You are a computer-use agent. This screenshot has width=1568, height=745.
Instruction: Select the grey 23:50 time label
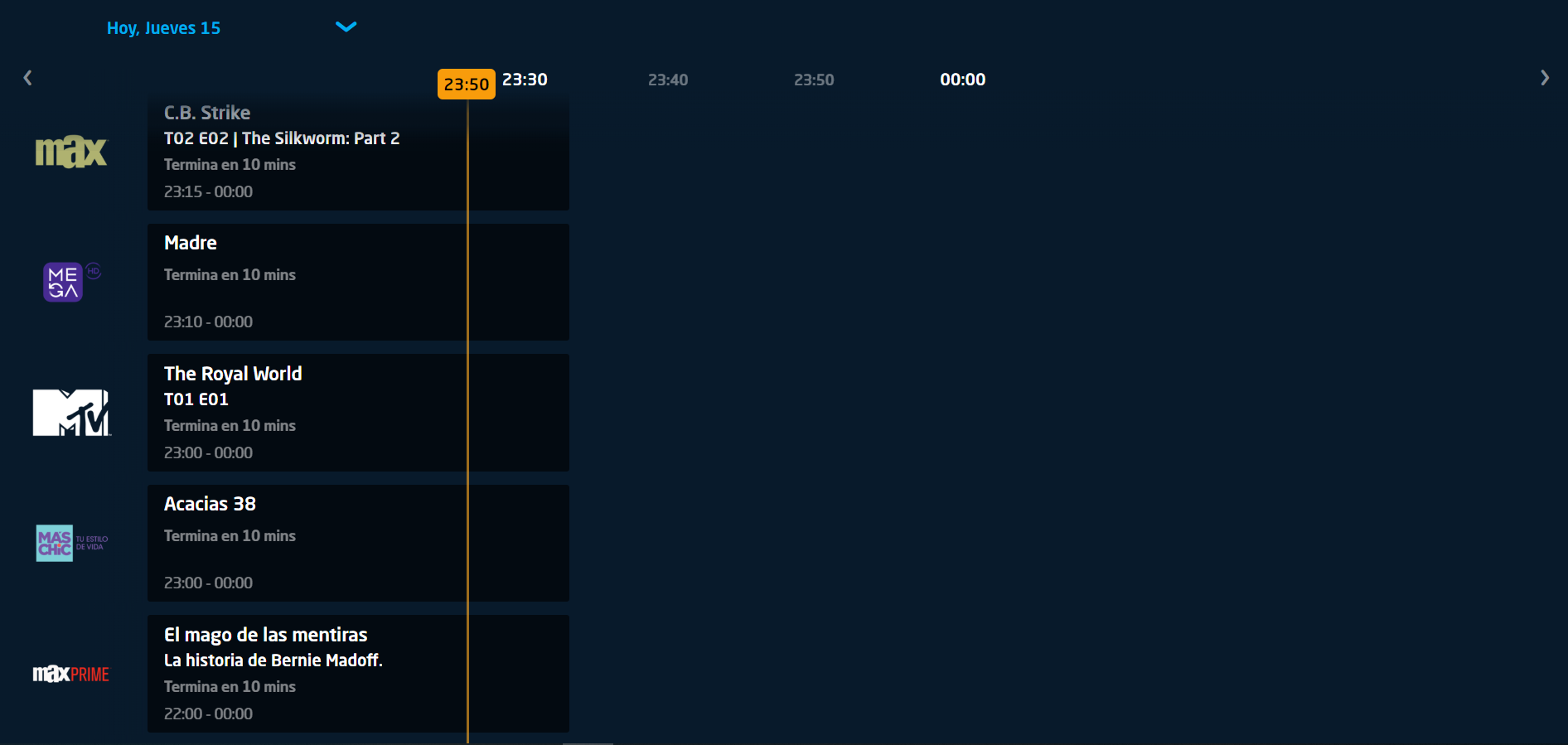814,80
